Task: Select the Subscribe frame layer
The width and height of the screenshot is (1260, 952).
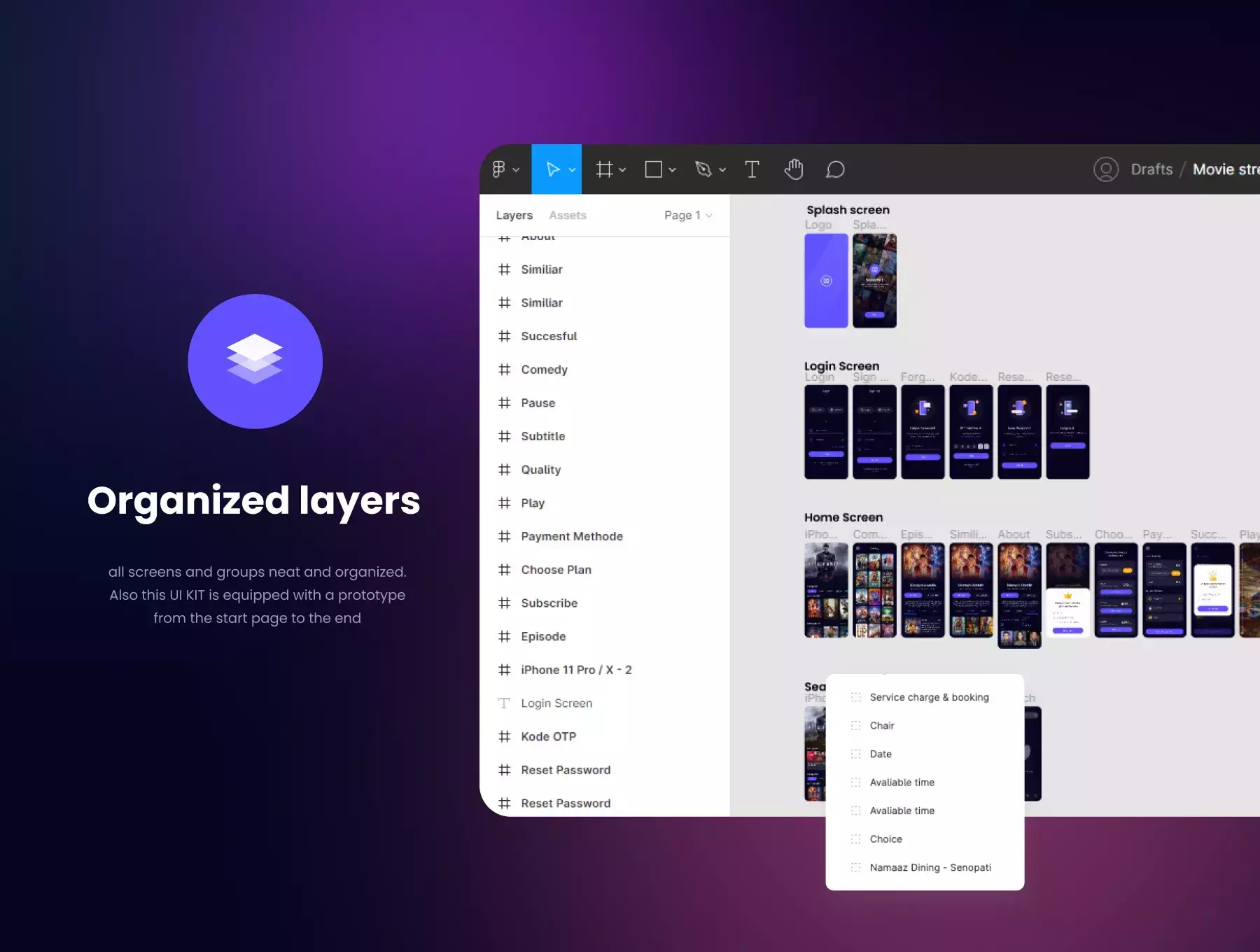Action: (605, 603)
